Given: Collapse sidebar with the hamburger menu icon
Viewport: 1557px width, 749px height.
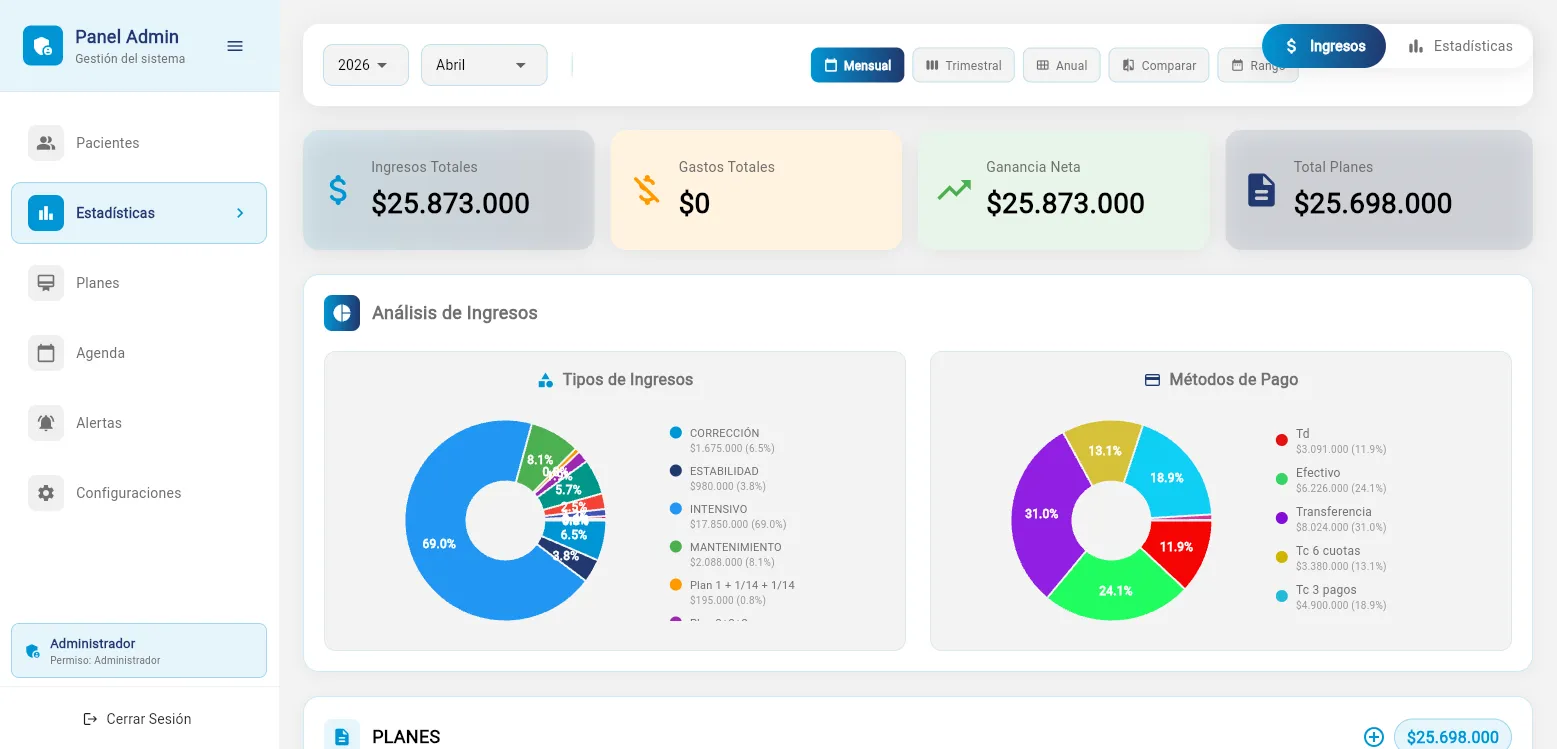Looking at the screenshot, I should point(235,46).
